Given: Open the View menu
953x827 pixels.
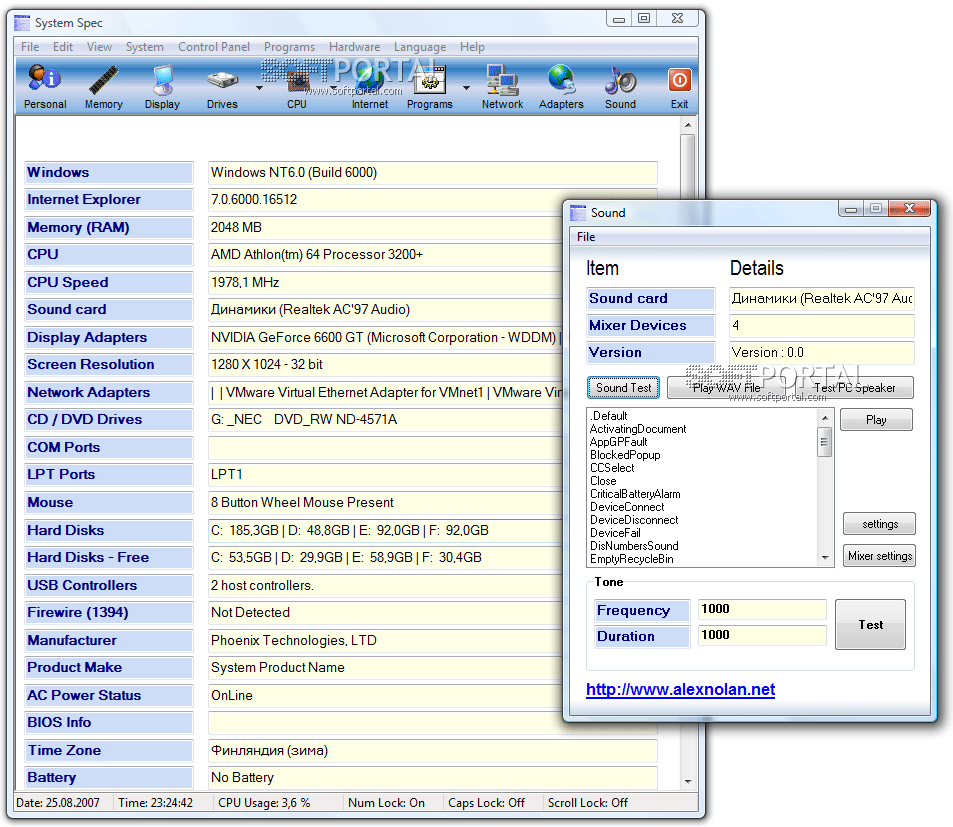Looking at the screenshot, I should tap(99, 47).
